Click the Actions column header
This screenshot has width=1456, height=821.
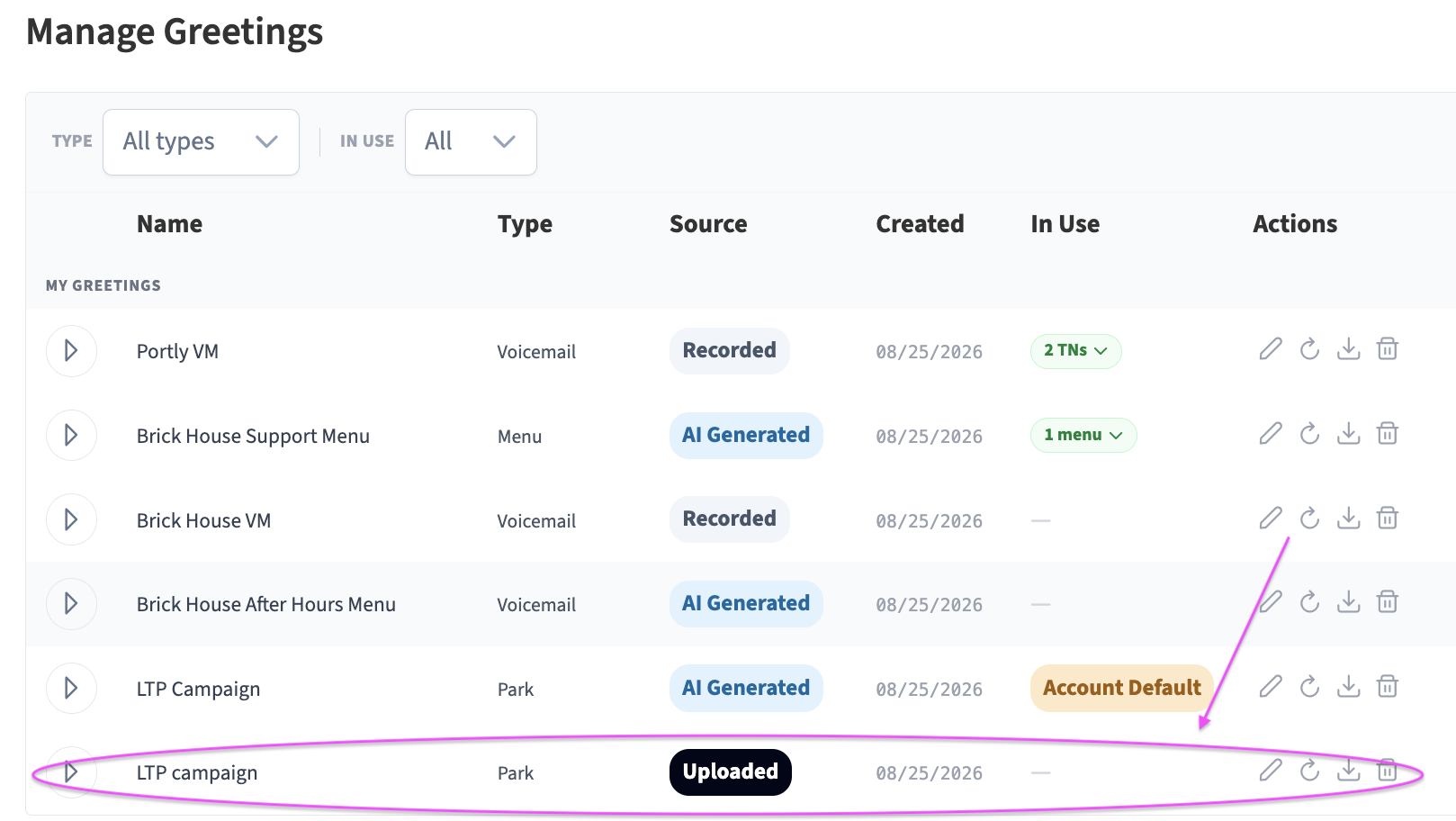coord(1295,224)
